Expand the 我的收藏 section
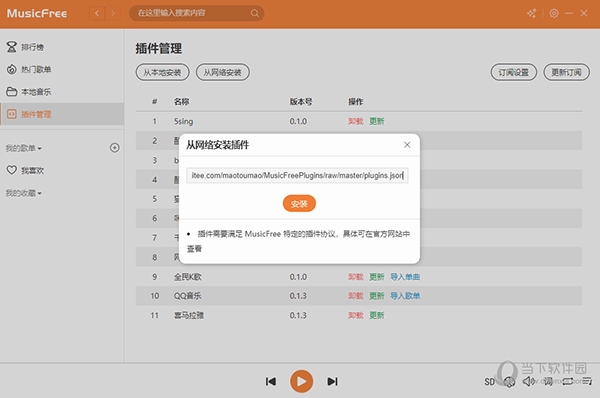Viewport: 600px width, 398px height. pos(23,193)
